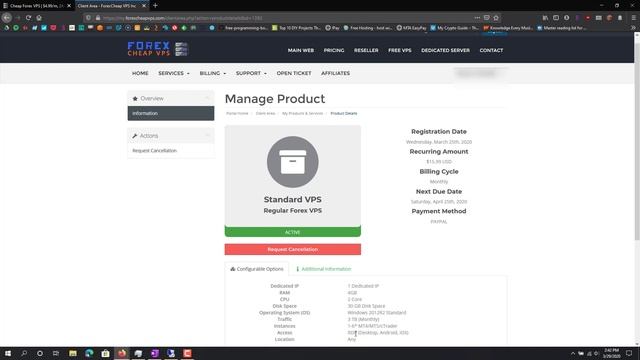This screenshot has width=640, height=360.
Task: Go to Home in the client menu
Action: tap(140, 73)
